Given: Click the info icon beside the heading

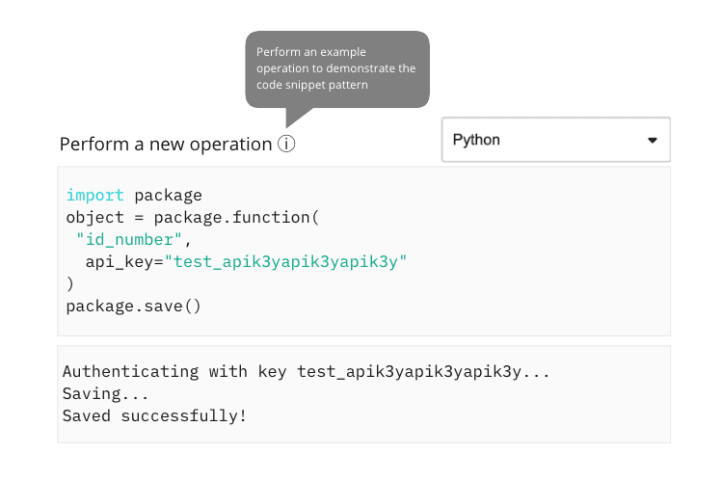Looking at the screenshot, I should tap(287, 144).
